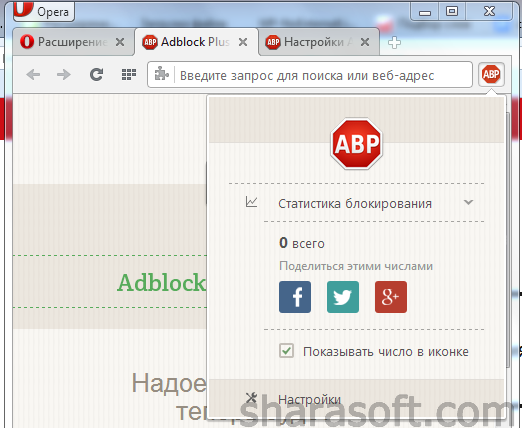
Task: Share statistics on Twitter
Action: click(343, 297)
